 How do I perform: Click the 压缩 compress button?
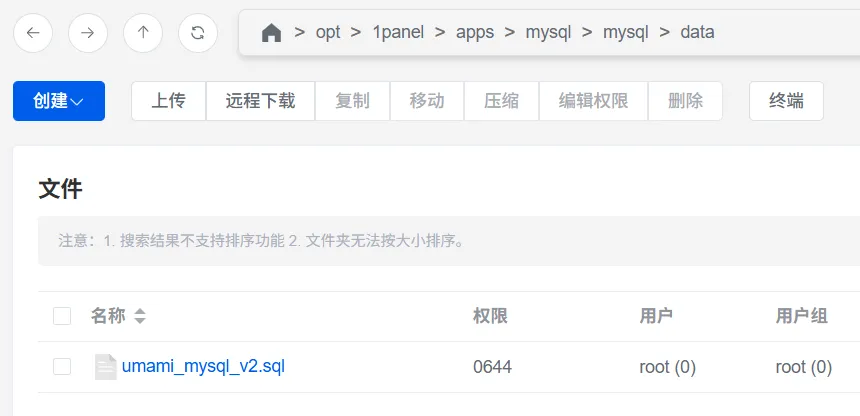click(501, 101)
